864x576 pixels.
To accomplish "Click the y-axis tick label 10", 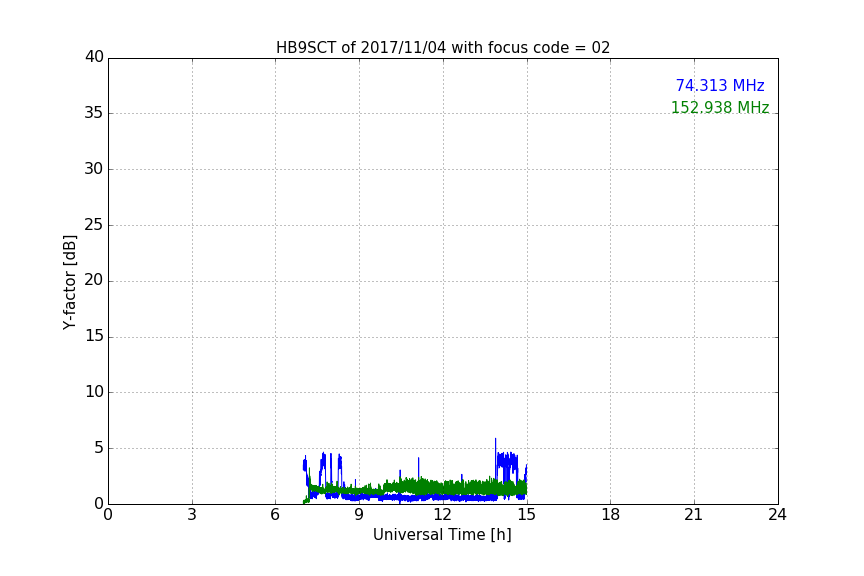I will click(94, 392).
